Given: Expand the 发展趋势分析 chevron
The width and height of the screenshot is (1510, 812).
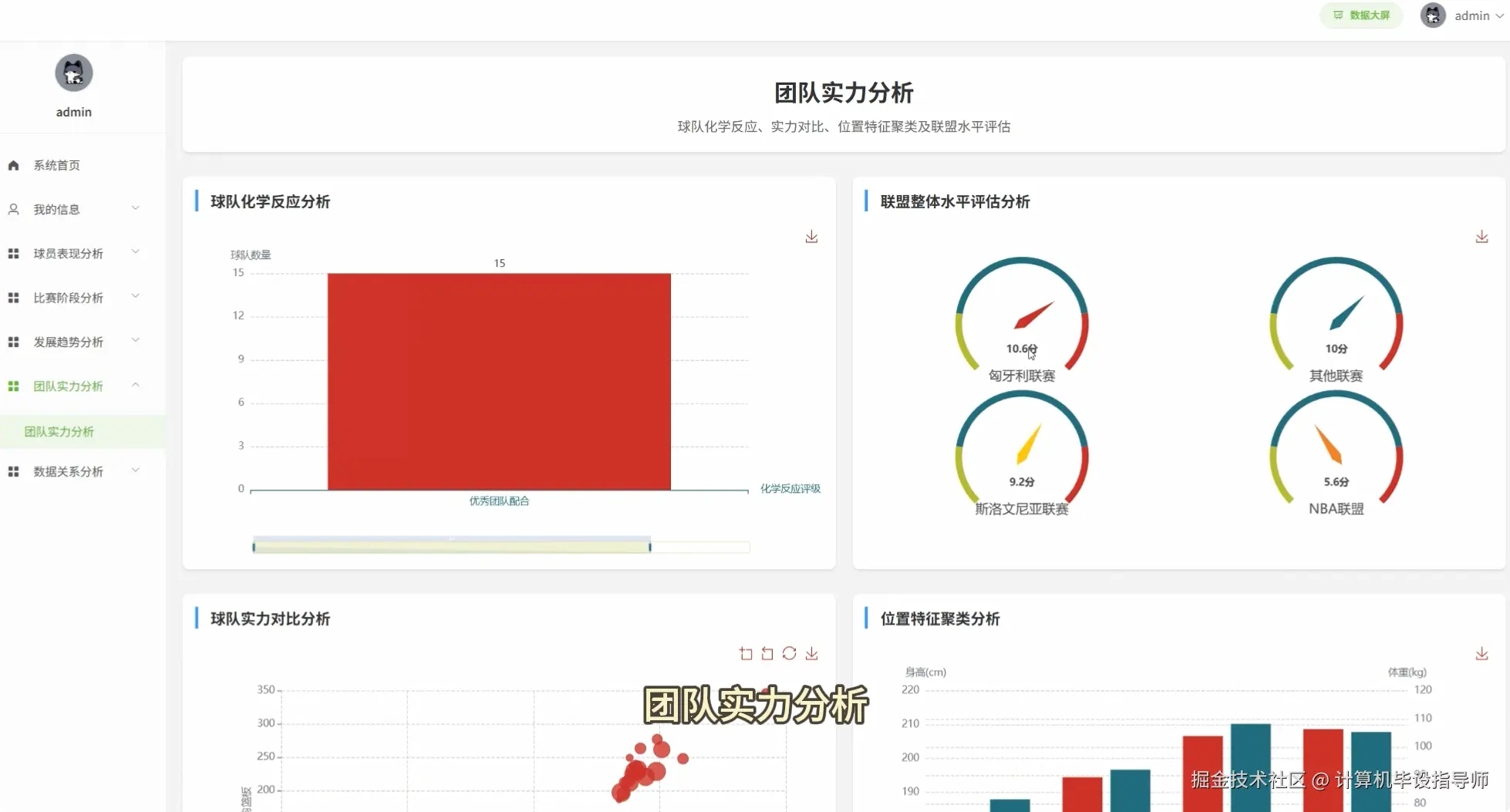Looking at the screenshot, I should (x=136, y=341).
